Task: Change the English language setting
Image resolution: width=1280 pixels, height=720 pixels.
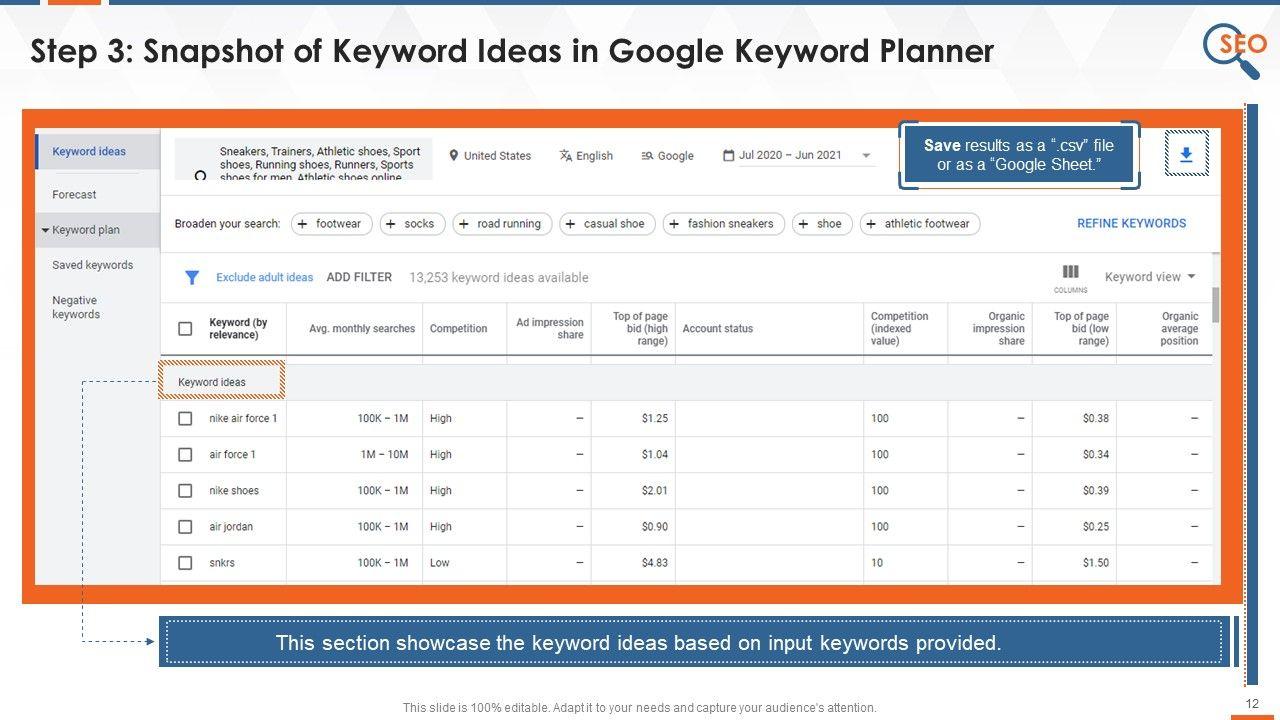Action: (x=586, y=156)
